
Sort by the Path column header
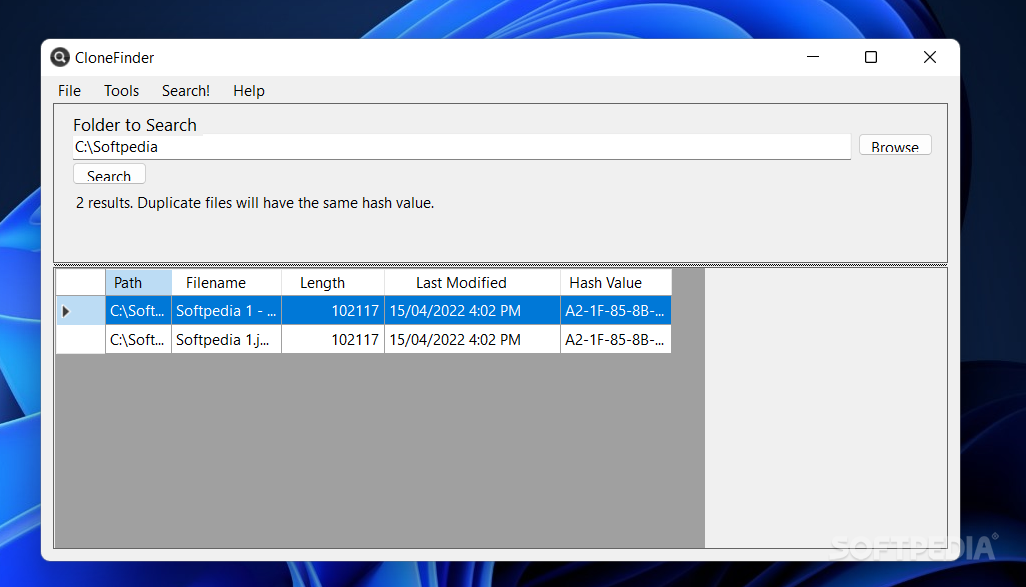click(139, 283)
